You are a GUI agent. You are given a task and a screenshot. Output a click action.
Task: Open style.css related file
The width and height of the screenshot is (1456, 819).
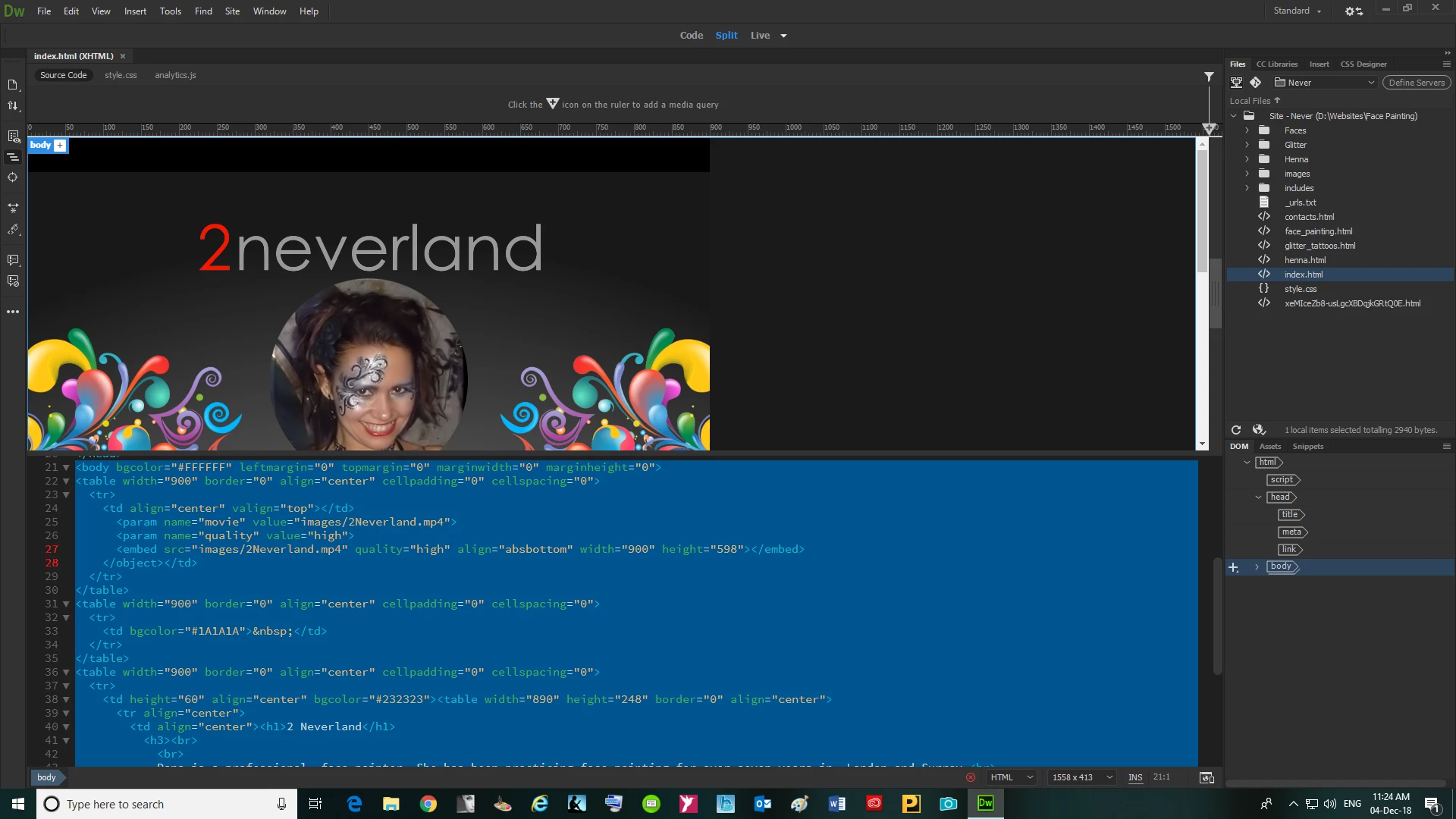(121, 75)
